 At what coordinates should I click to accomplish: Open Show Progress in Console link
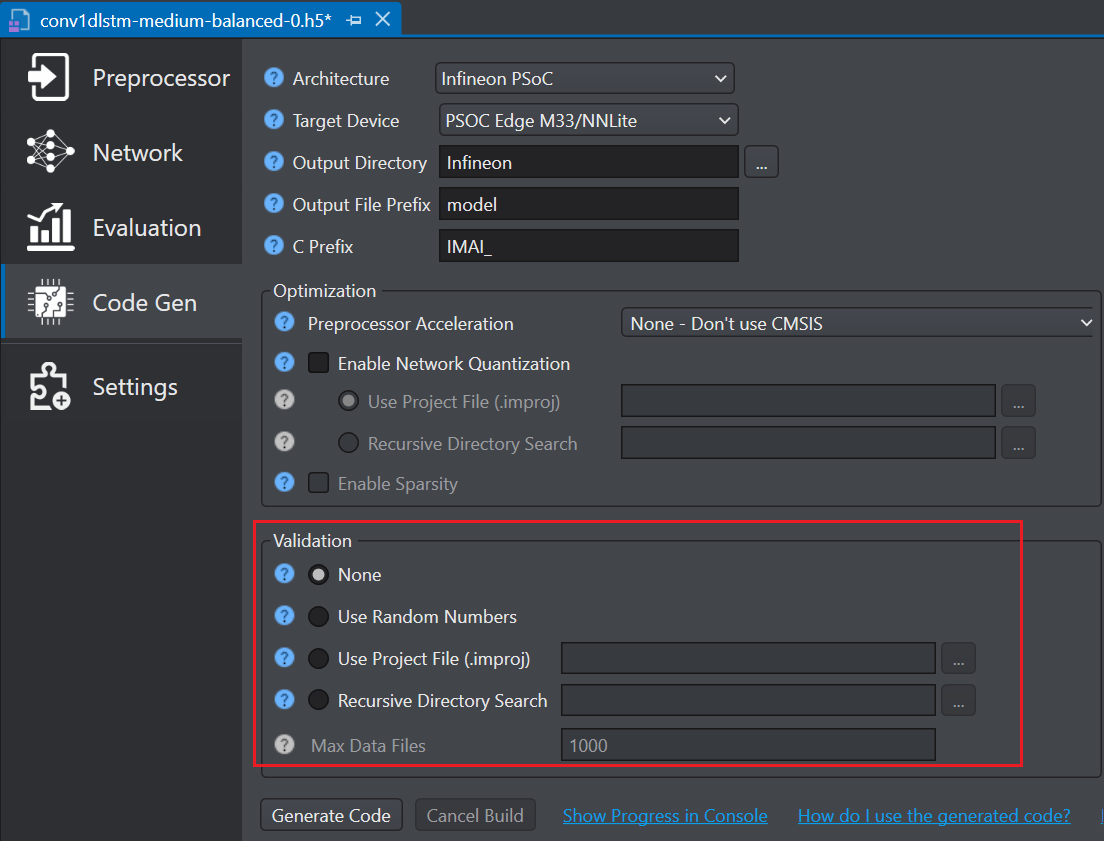point(665,816)
